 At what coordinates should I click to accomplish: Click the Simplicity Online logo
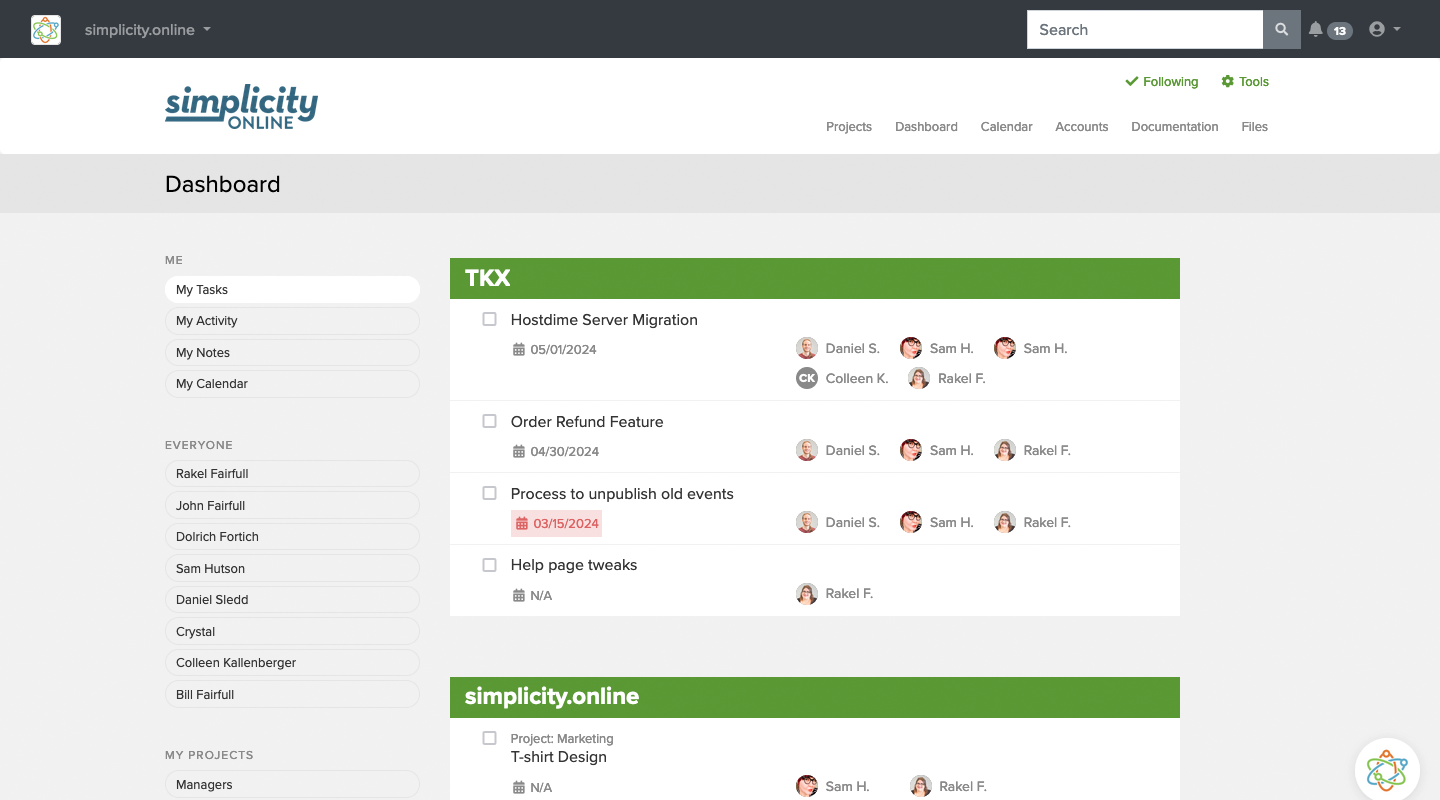242,107
